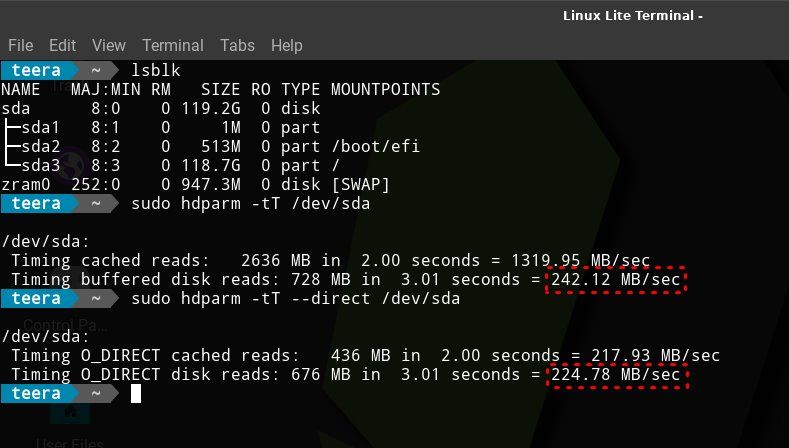
Task: Click the sudo hdparm -tT --direct command
Action: pos(295,298)
